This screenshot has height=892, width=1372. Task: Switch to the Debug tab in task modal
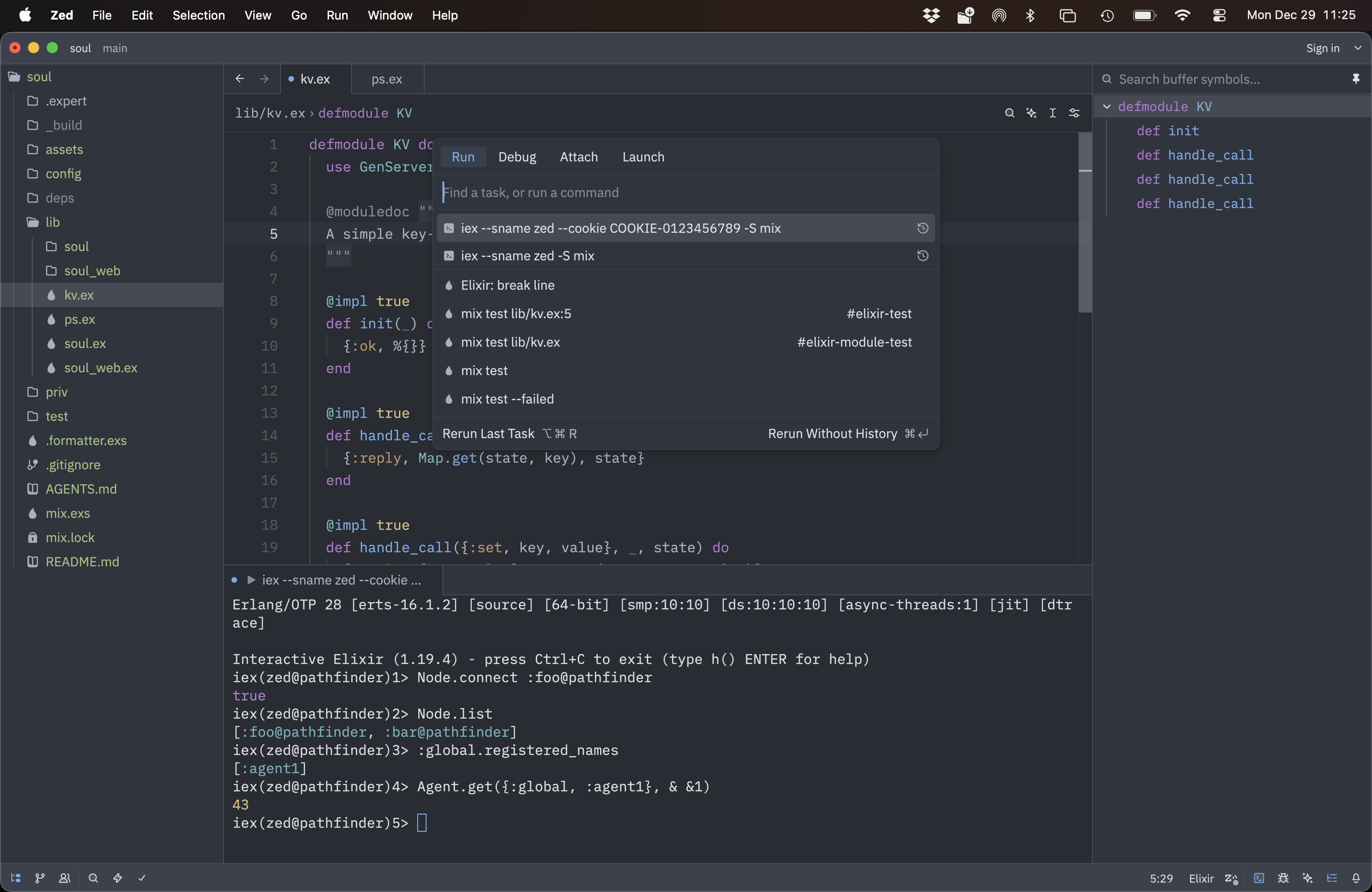pyautogui.click(x=517, y=157)
